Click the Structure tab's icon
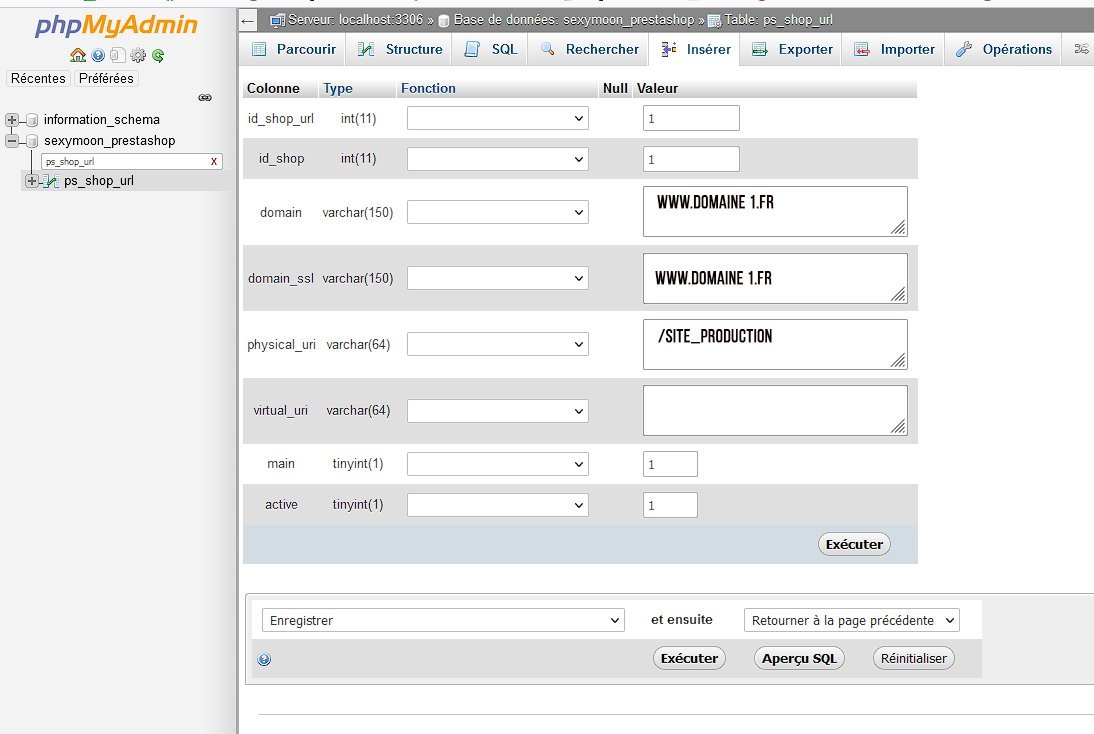 (366, 49)
